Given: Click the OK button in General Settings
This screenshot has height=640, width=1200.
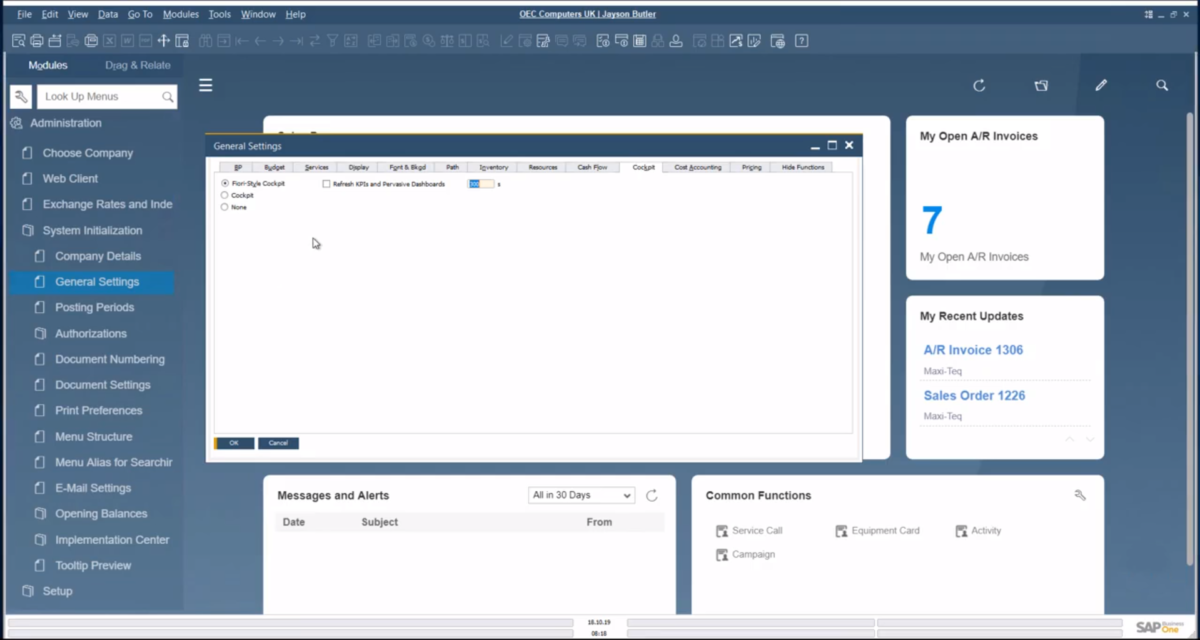Looking at the screenshot, I should coord(234,443).
